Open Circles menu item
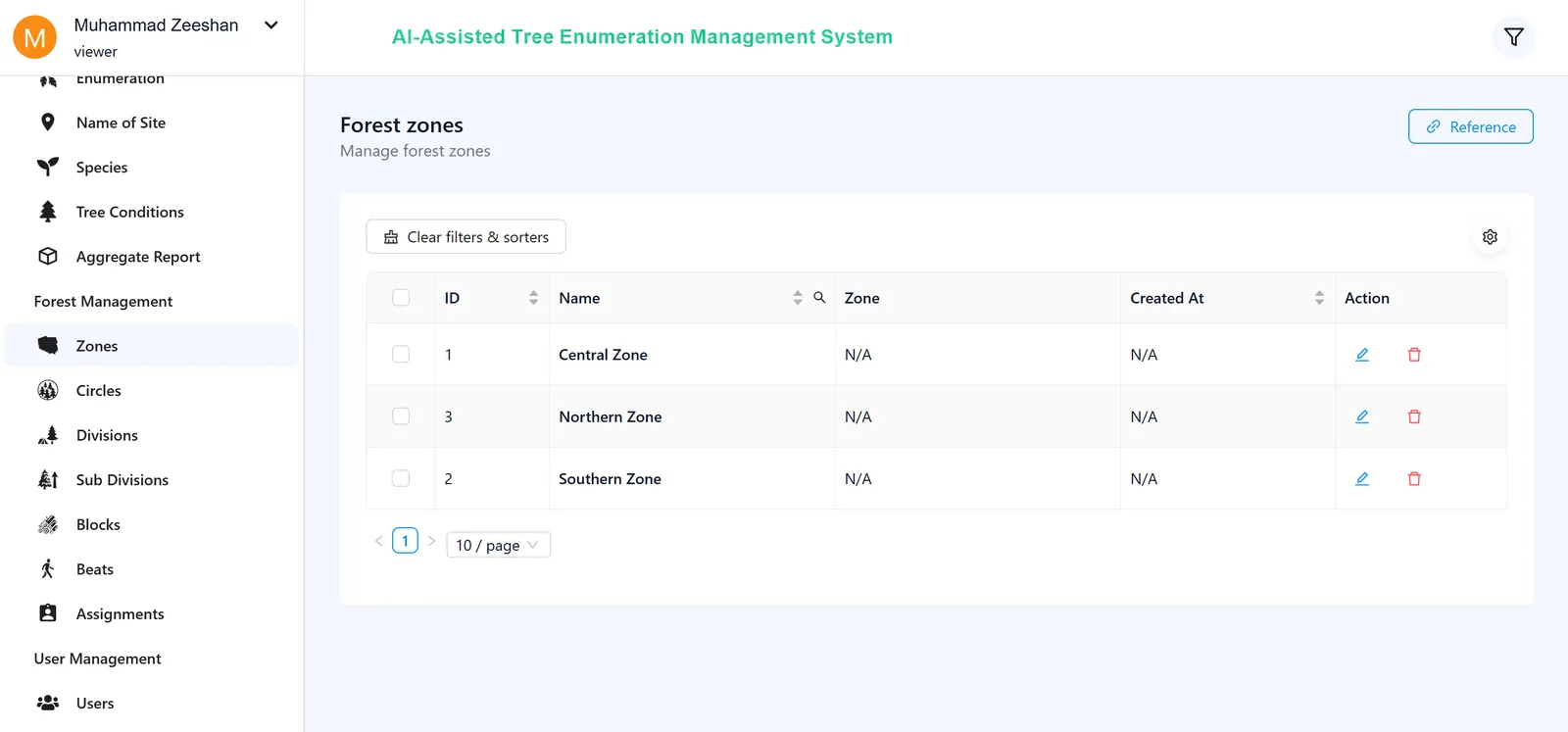This screenshot has height=732, width=1568. pos(152,390)
